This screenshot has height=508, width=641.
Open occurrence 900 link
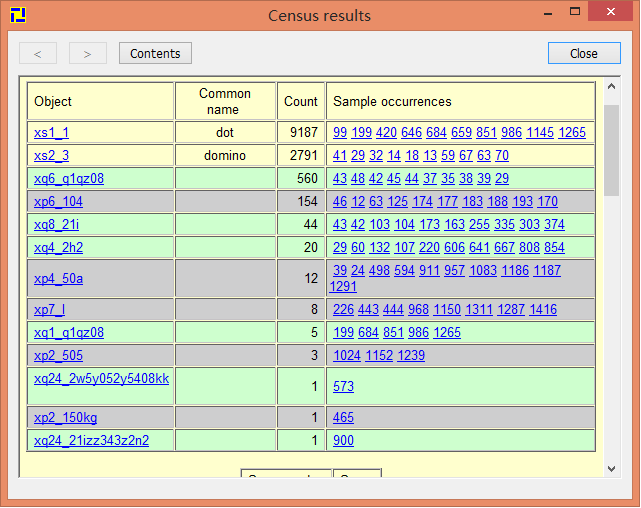coord(343,440)
